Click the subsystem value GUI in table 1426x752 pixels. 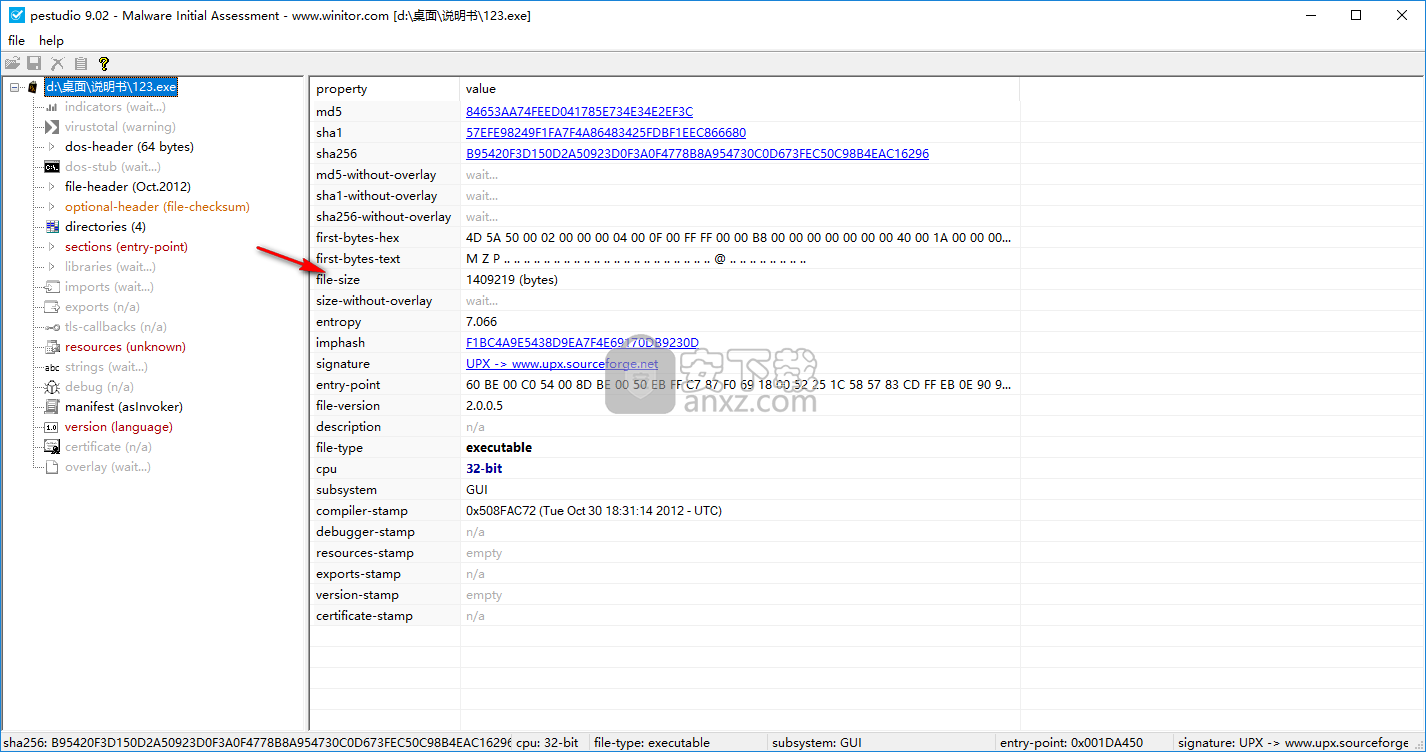click(477, 490)
